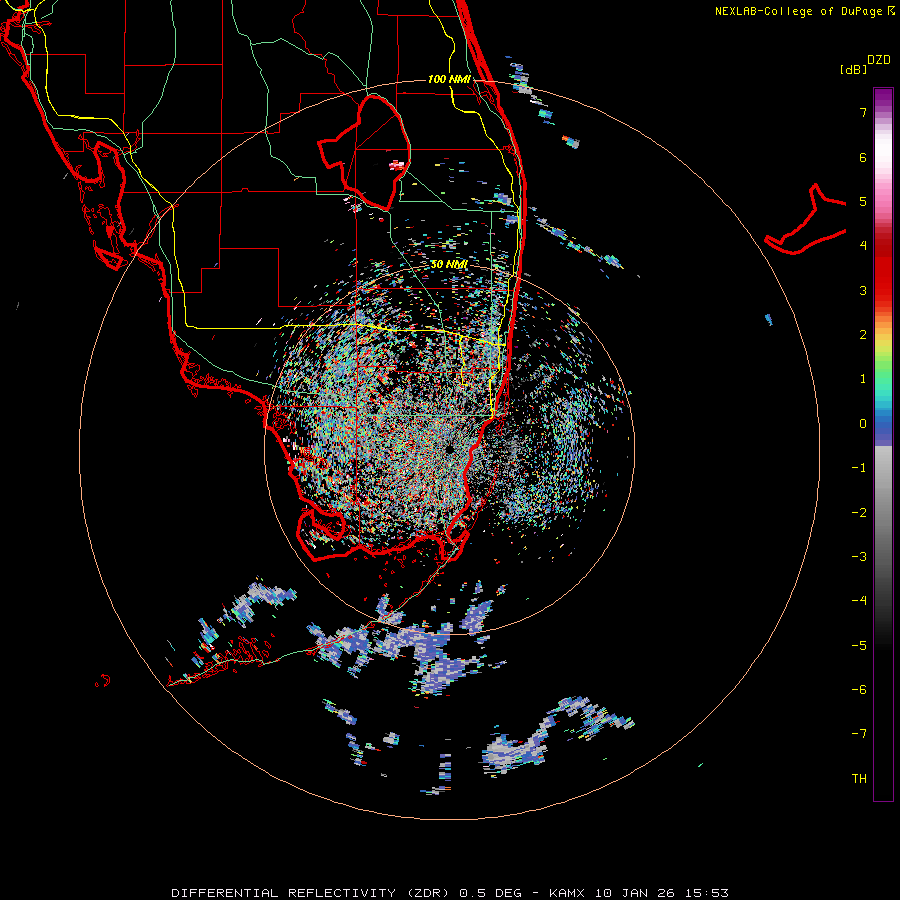Click the -3 value on color scale
The image size is (900, 900).
pos(859,557)
